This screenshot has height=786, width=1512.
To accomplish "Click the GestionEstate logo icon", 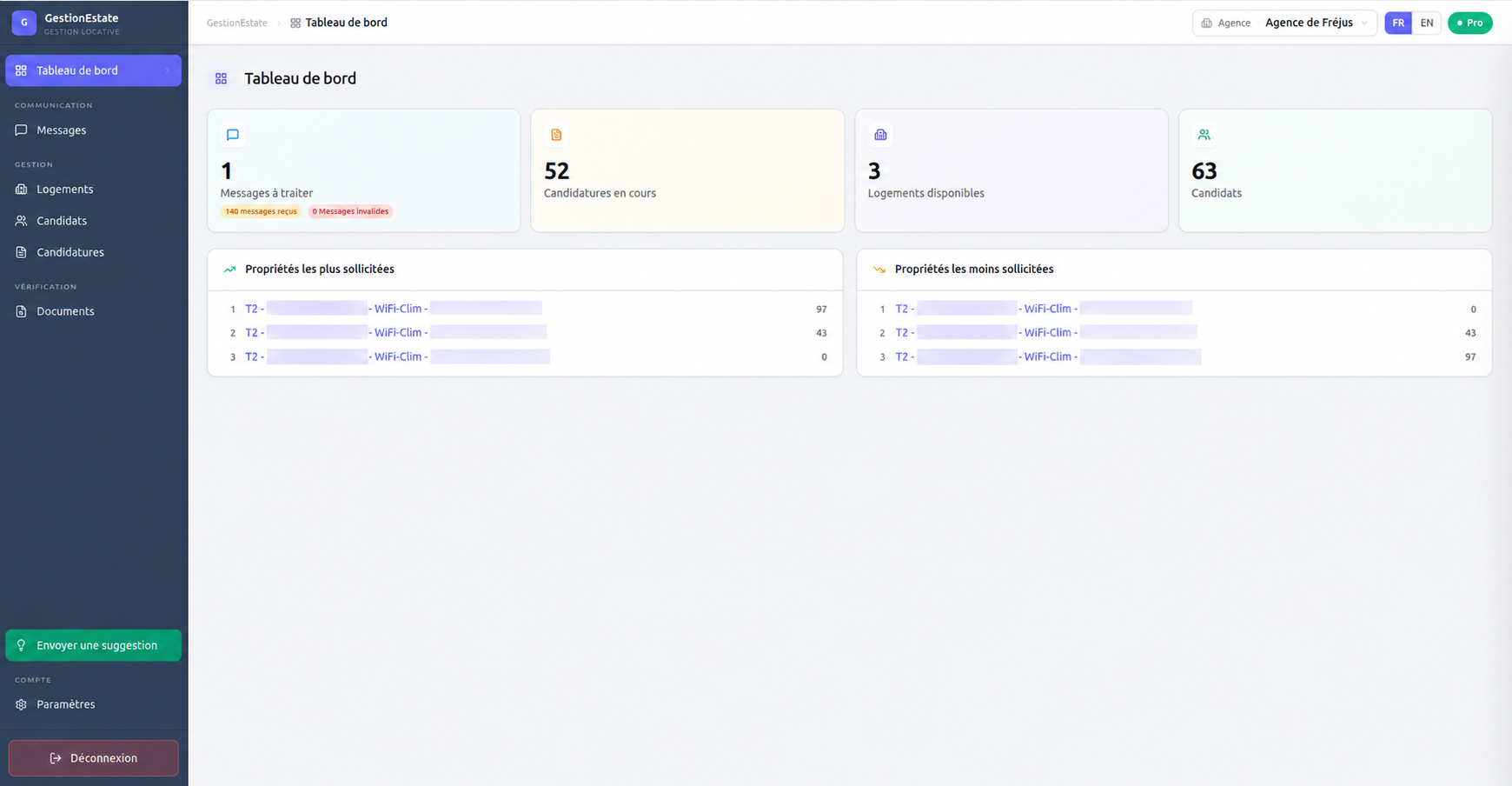I will coord(23,23).
